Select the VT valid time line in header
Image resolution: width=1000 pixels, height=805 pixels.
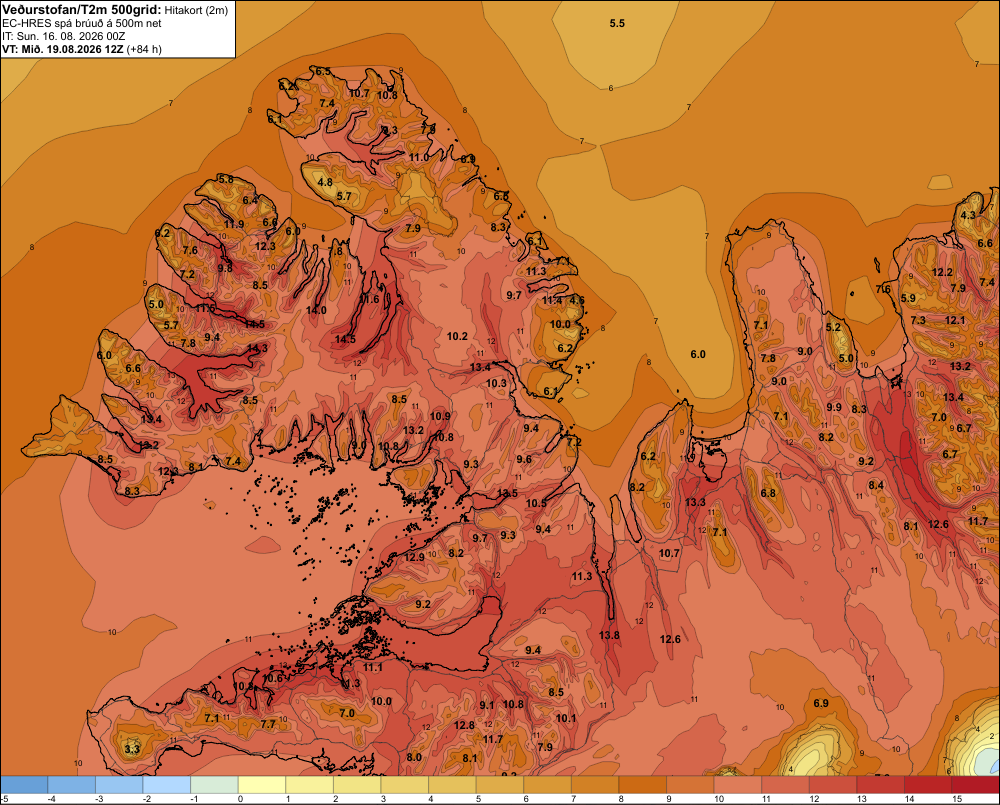82,49
